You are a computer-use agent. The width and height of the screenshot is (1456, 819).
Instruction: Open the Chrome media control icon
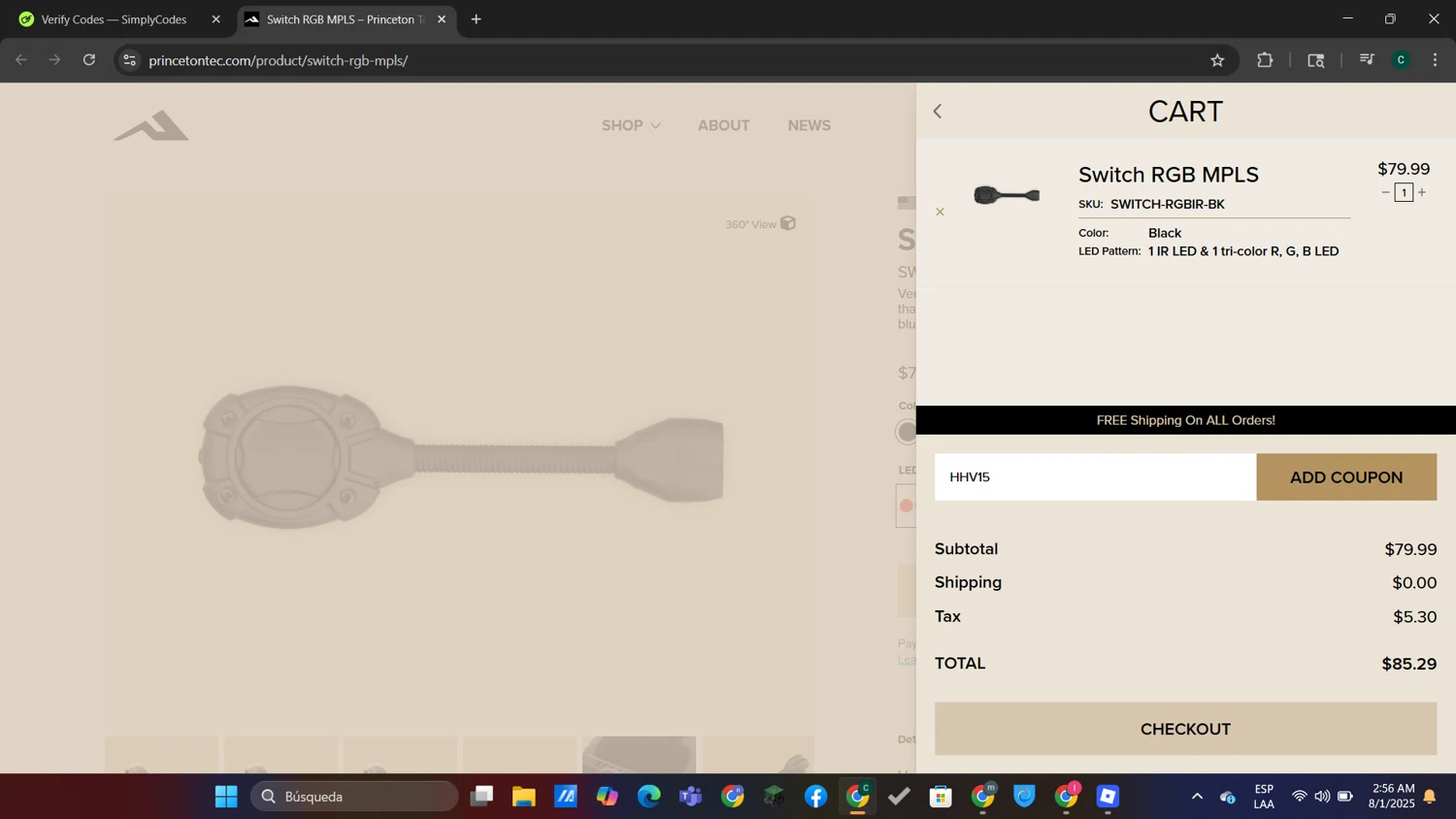coord(1367,60)
